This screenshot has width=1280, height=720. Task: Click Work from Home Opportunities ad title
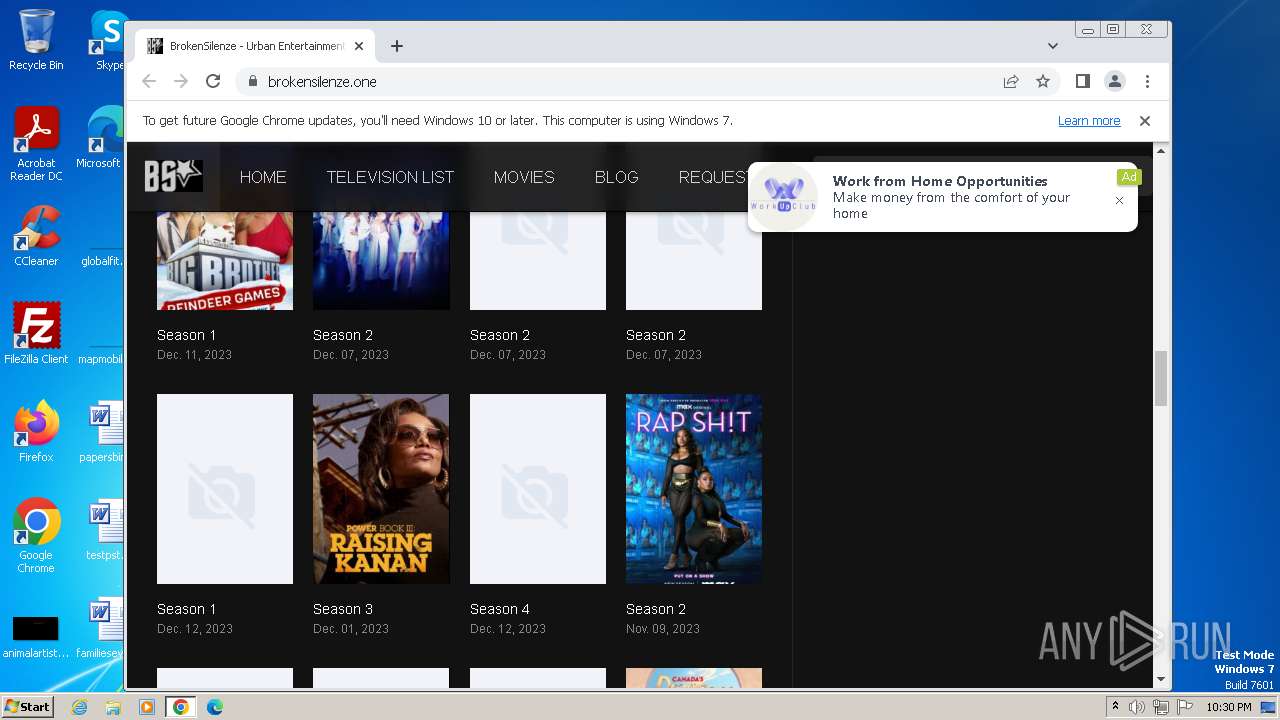tap(940, 181)
